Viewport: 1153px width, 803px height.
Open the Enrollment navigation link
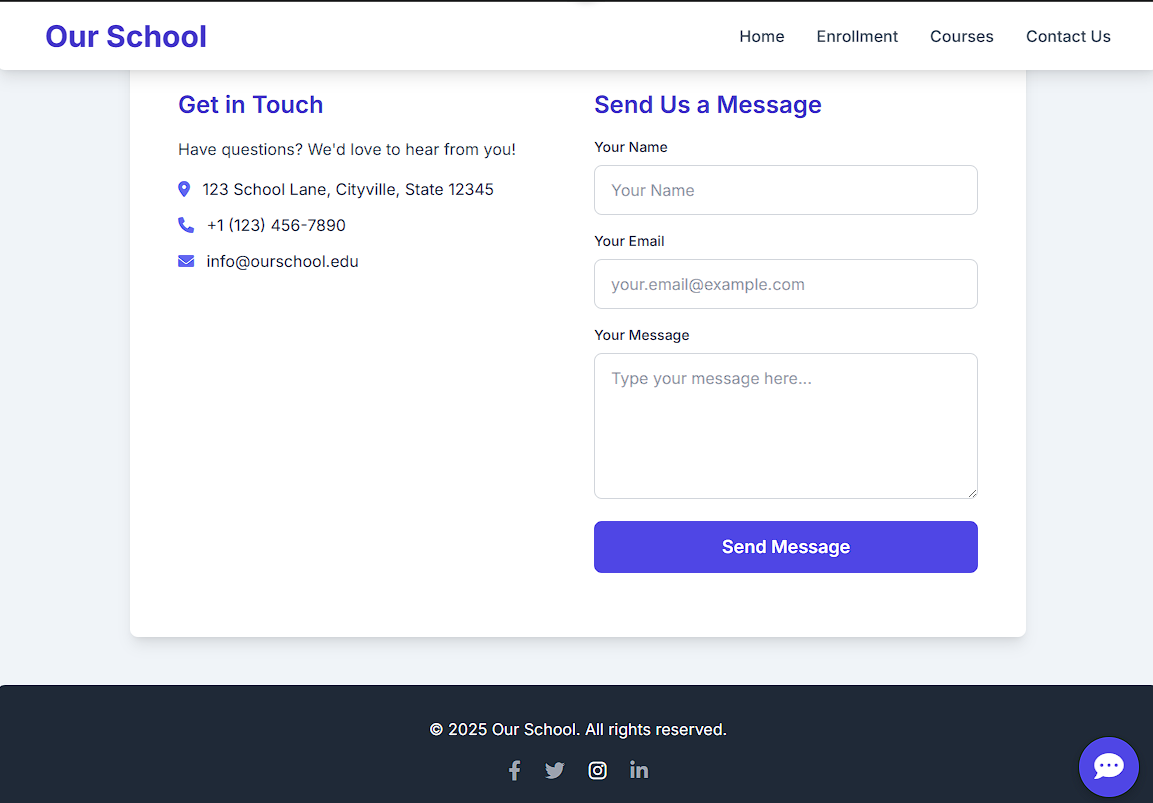pos(857,36)
